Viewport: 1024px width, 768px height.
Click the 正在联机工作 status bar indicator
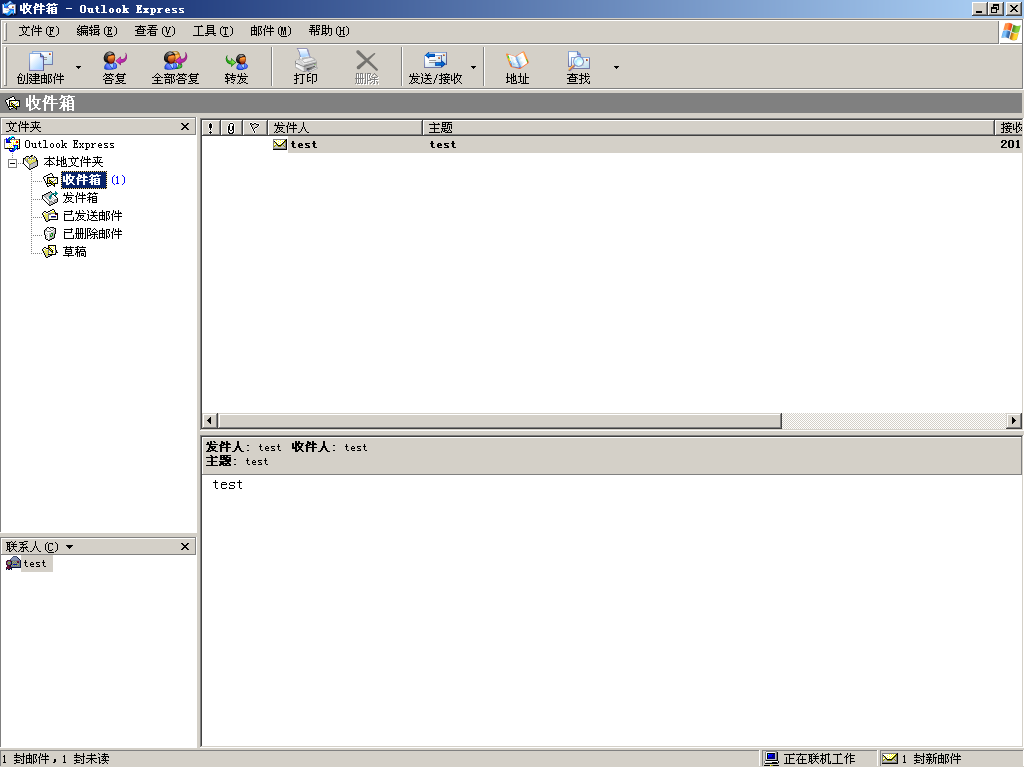click(x=818, y=758)
